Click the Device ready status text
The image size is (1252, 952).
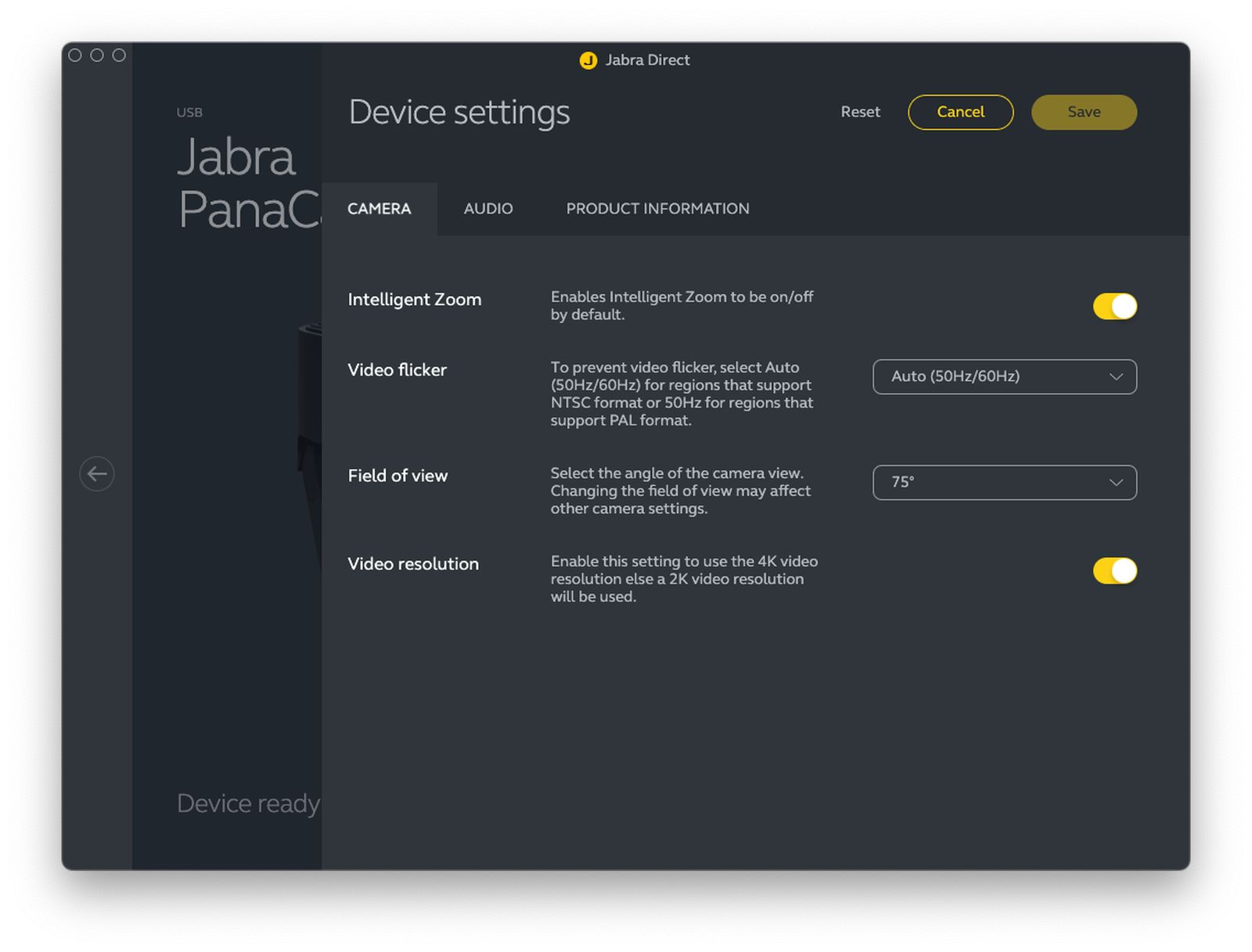tap(249, 803)
